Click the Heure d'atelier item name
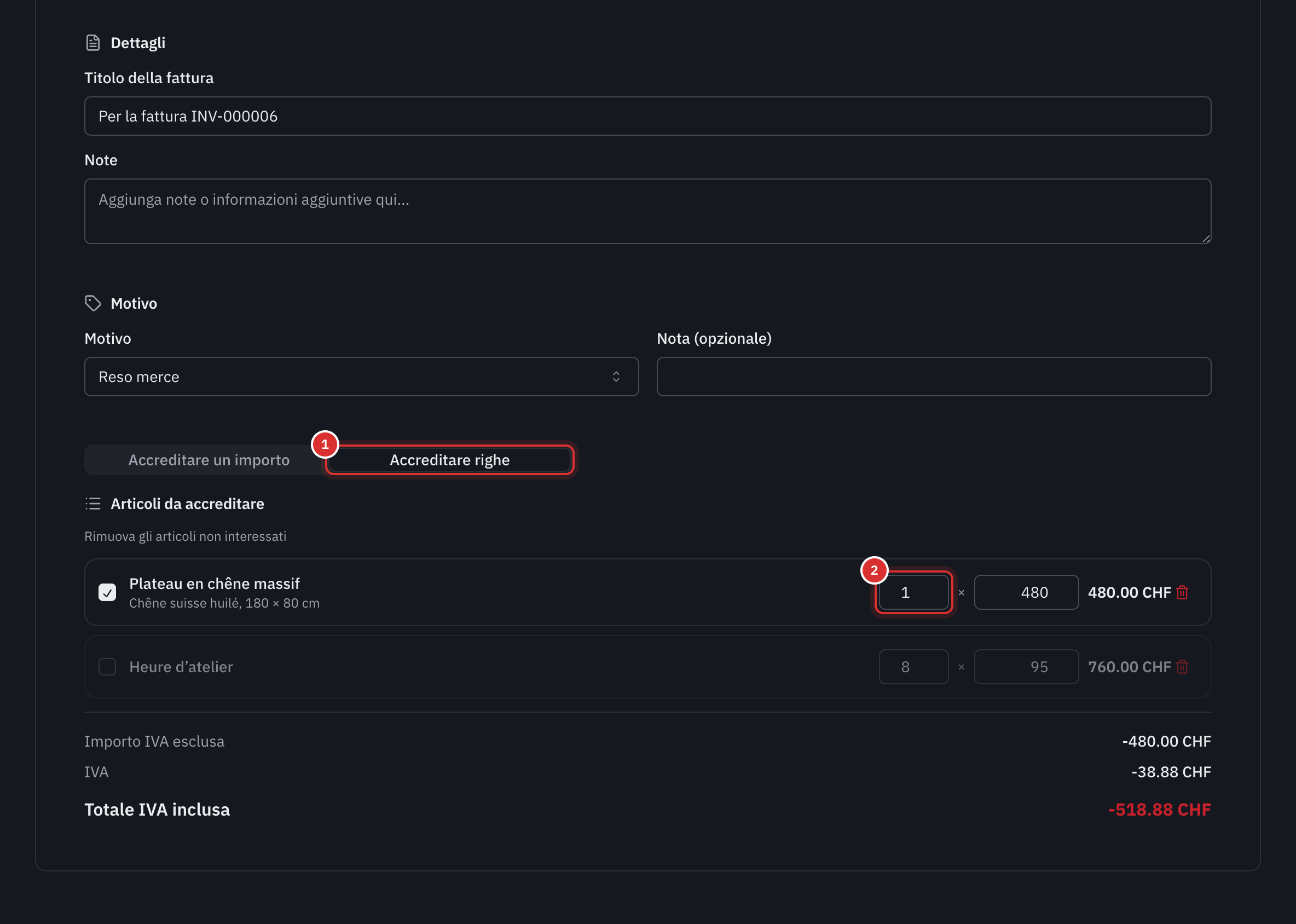This screenshot has height=924, width=1296. click(181, 667)
